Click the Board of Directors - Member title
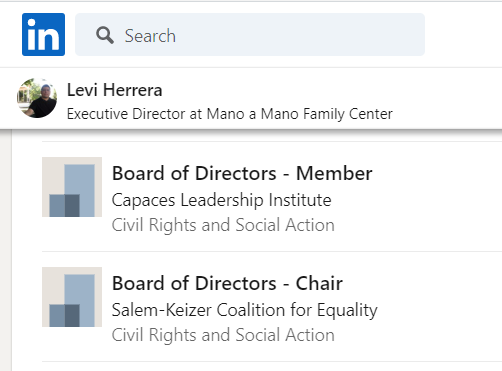Viewport: 502px width, 371px height. (242, 173)
